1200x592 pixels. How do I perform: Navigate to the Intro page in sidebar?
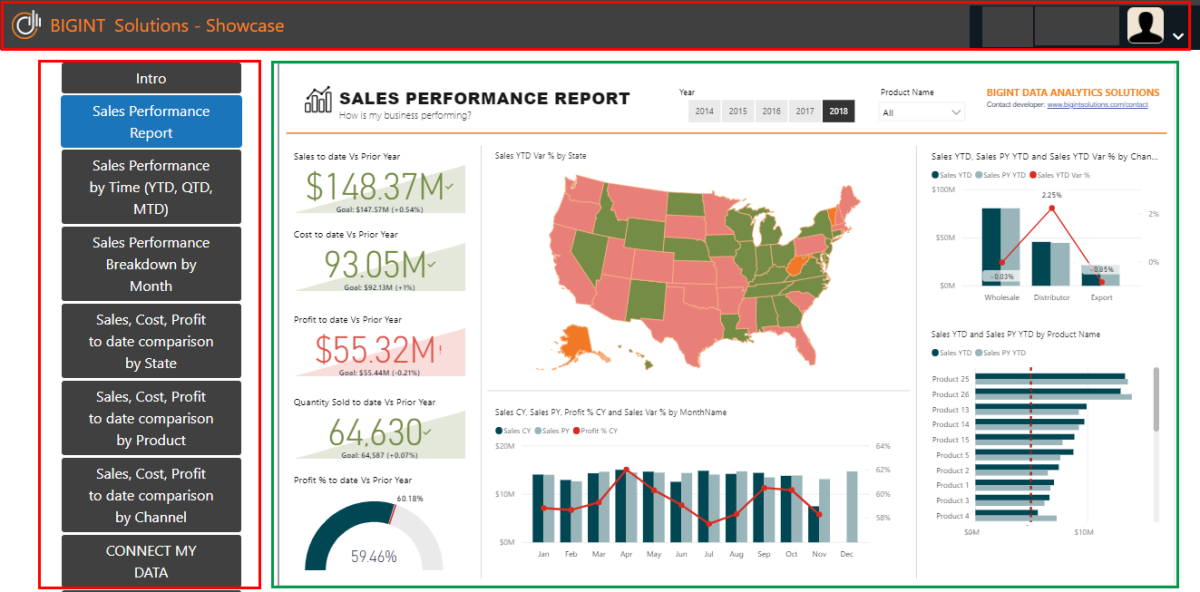[x=151, y=78]
